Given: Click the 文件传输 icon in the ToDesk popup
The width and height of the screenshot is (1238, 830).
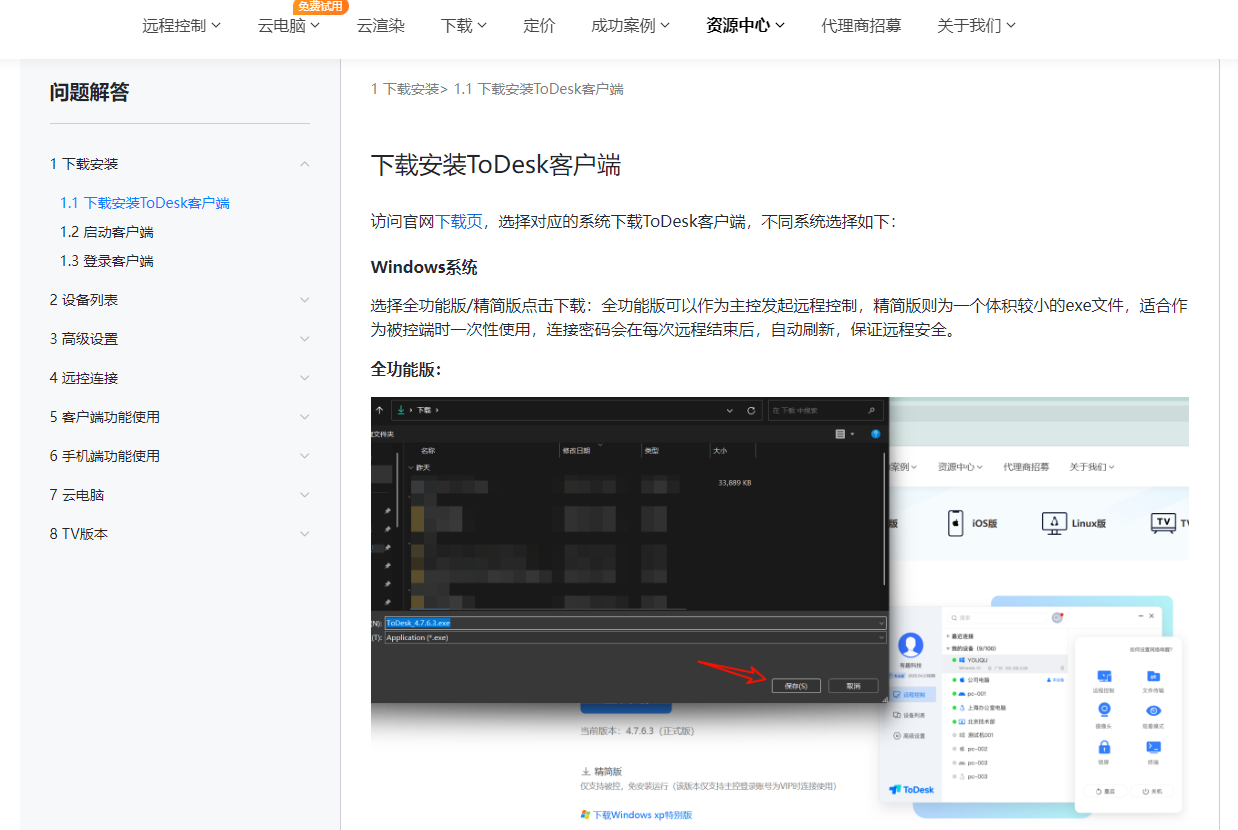Looking at the screenshot, I should [1152, 677].
